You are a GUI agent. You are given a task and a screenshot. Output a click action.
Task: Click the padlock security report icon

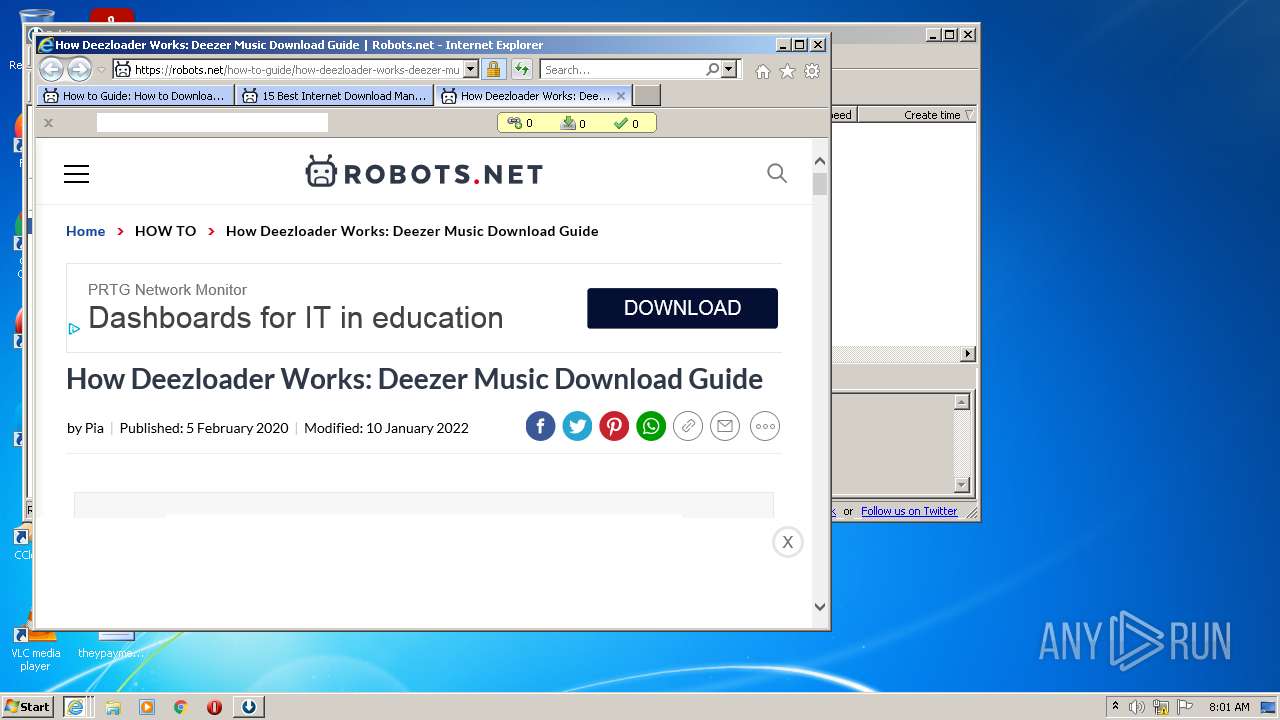click(493, 70)
